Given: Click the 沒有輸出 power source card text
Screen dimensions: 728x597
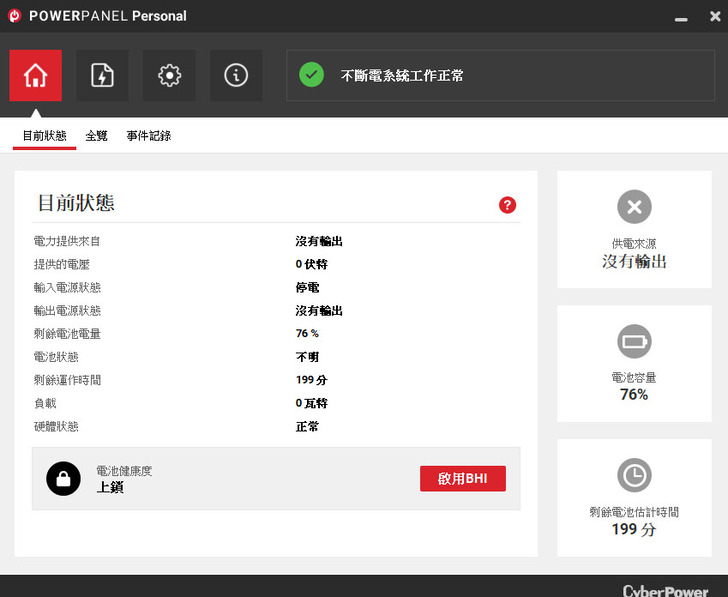Looking at the screenshot, I should click(634, 261).
